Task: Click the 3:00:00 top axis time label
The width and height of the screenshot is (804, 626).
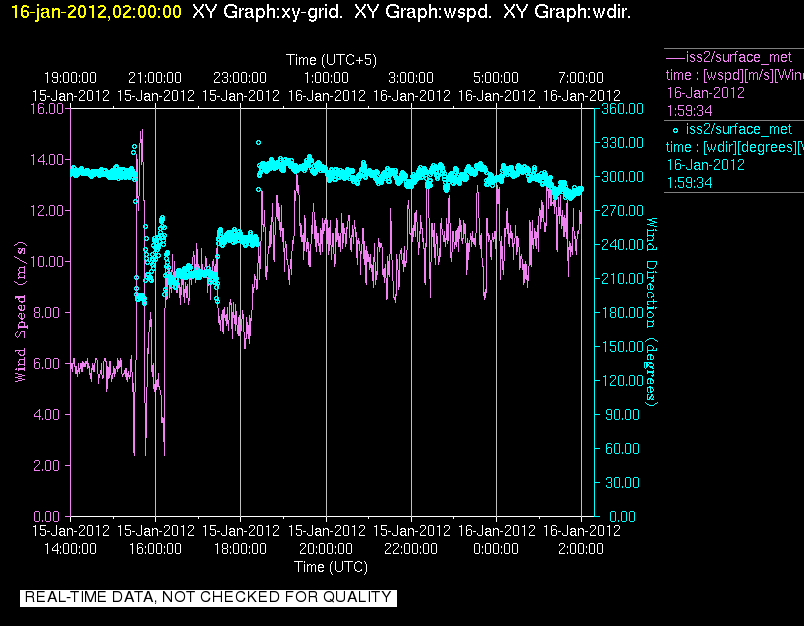Action: click(411, 78)
